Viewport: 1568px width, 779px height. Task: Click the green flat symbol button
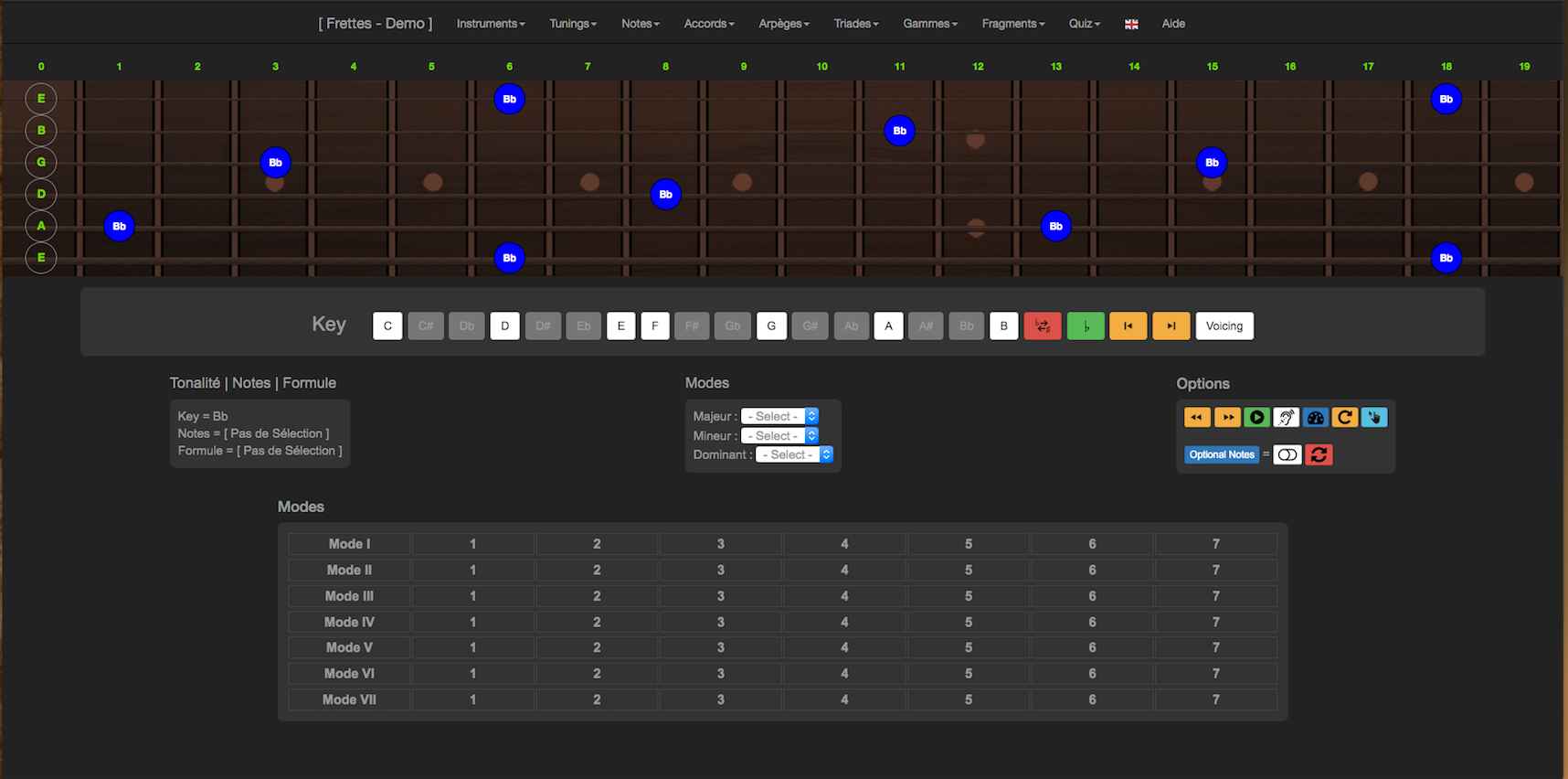[x=1086, y=326]
